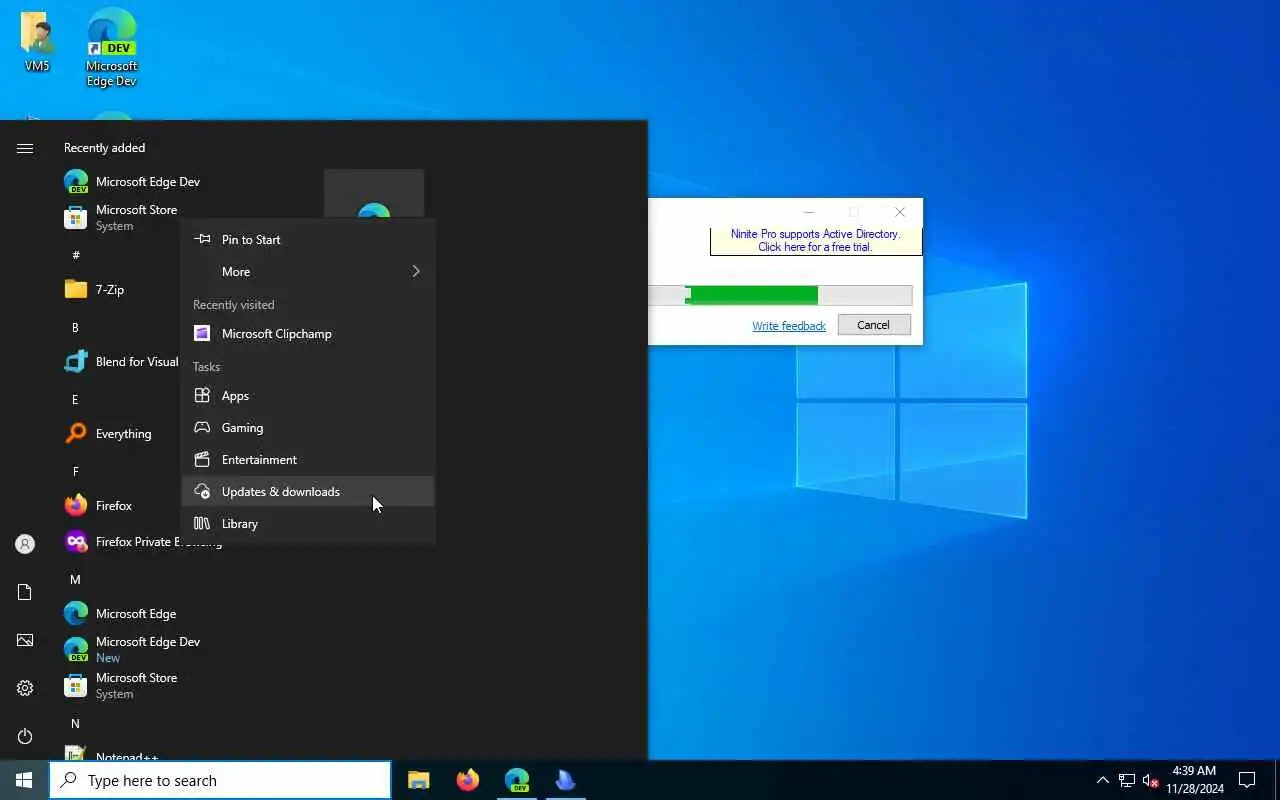Open the Everything search app
1280x800 pixels.
coord(108,434)
